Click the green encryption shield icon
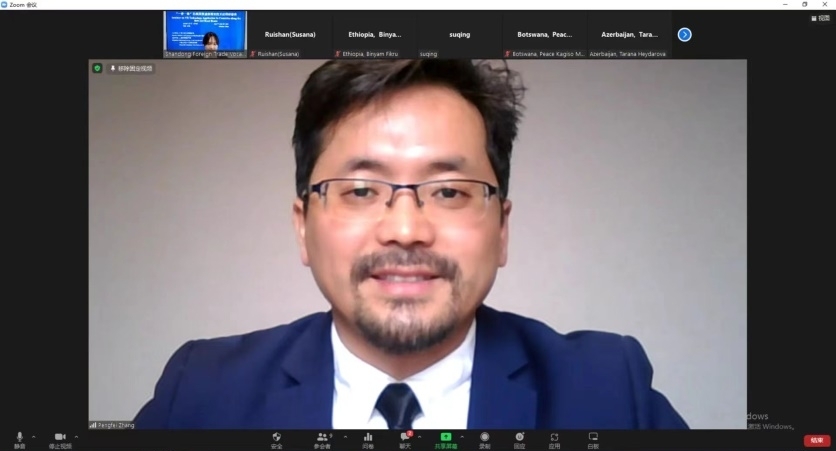This screenshot has width=836, height=451. (97, 68)
